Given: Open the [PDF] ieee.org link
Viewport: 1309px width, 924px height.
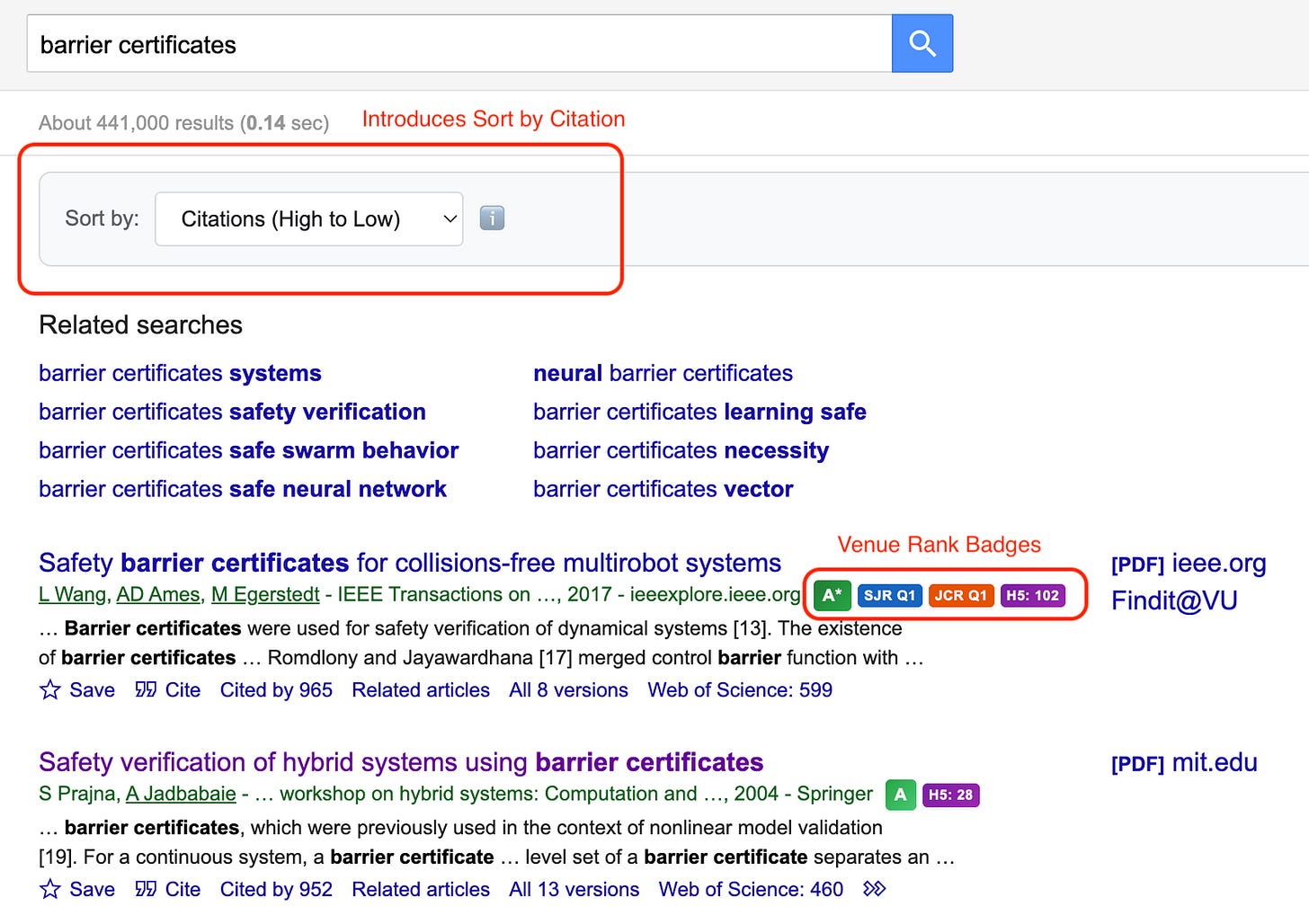Looking at the screenshot, I should tap(1189, 564).
